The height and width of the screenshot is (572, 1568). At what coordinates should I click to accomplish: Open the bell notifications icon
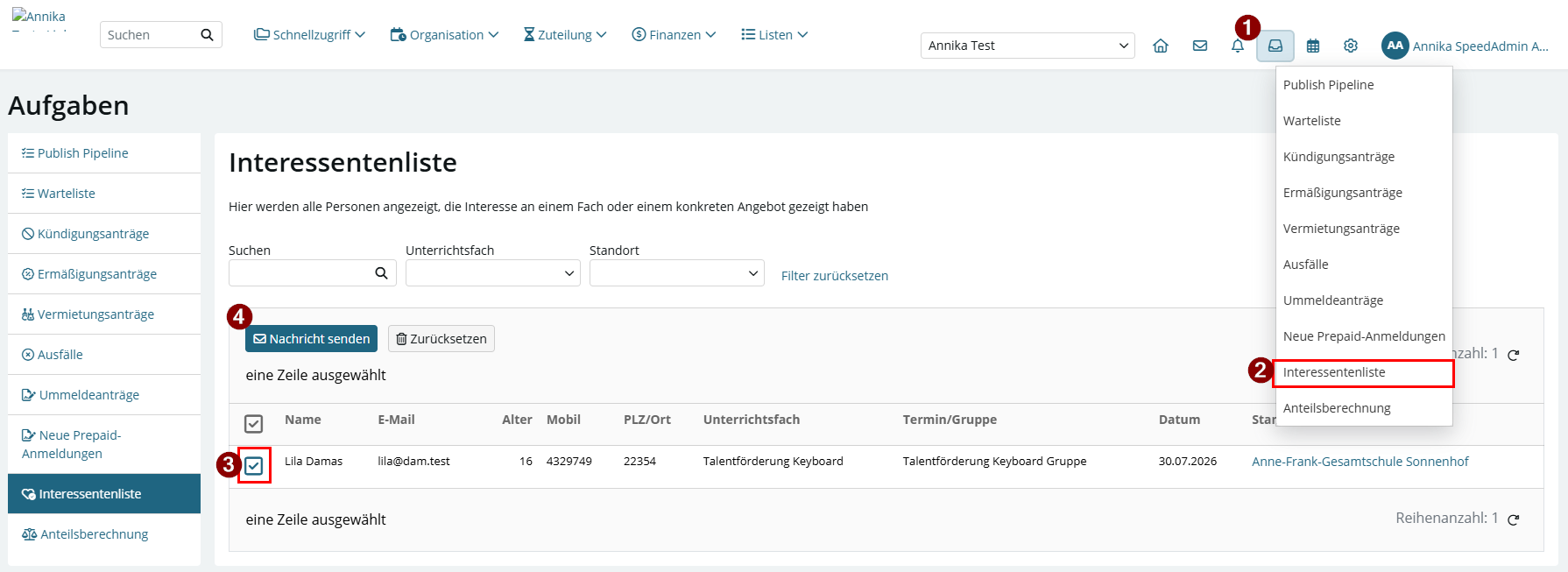click(1238, 46)
